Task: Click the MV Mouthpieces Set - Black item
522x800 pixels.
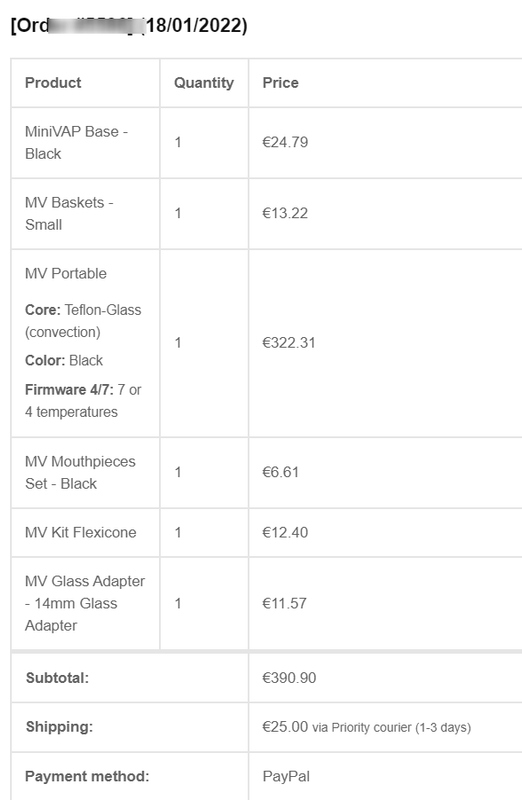Action: 80,472
